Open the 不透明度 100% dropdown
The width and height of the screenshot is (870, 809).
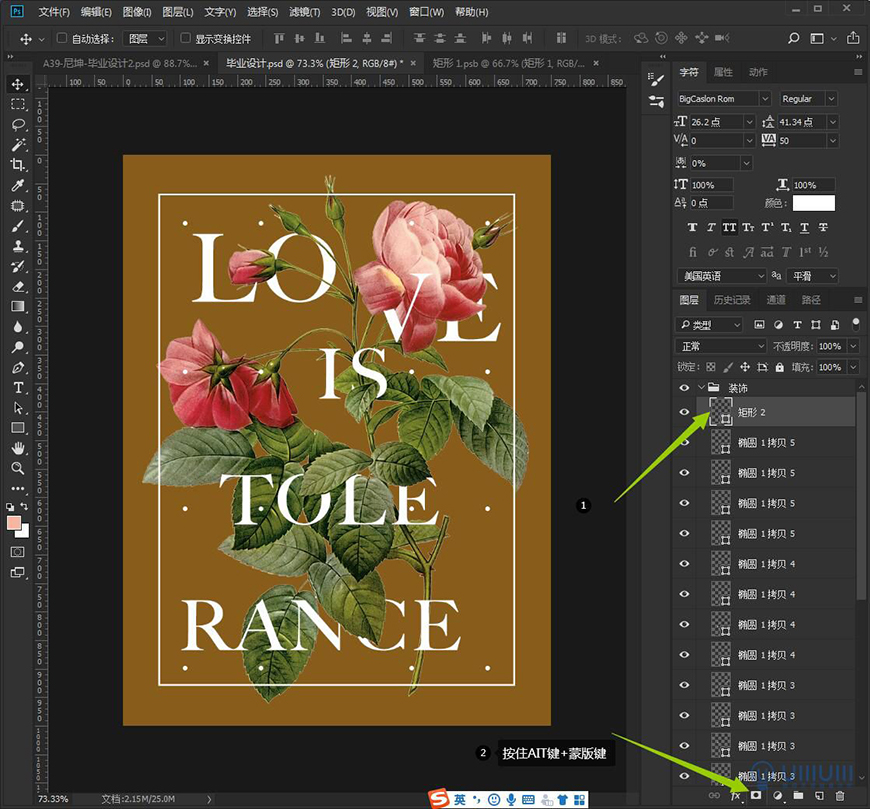point(853,346)
